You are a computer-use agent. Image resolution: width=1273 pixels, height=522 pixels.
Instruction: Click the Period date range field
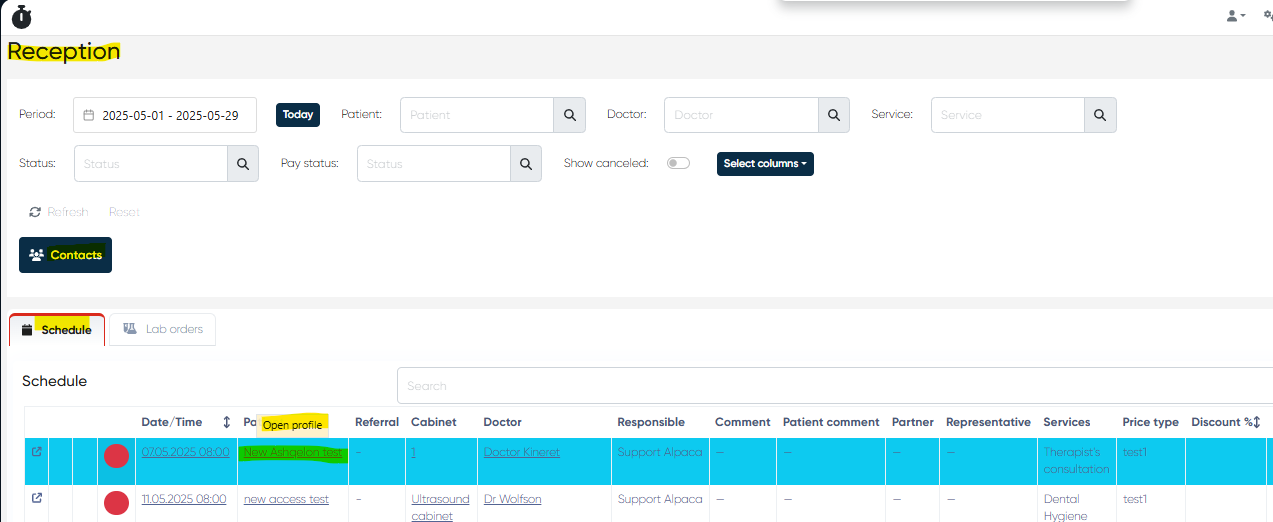[x=165, y=115]
